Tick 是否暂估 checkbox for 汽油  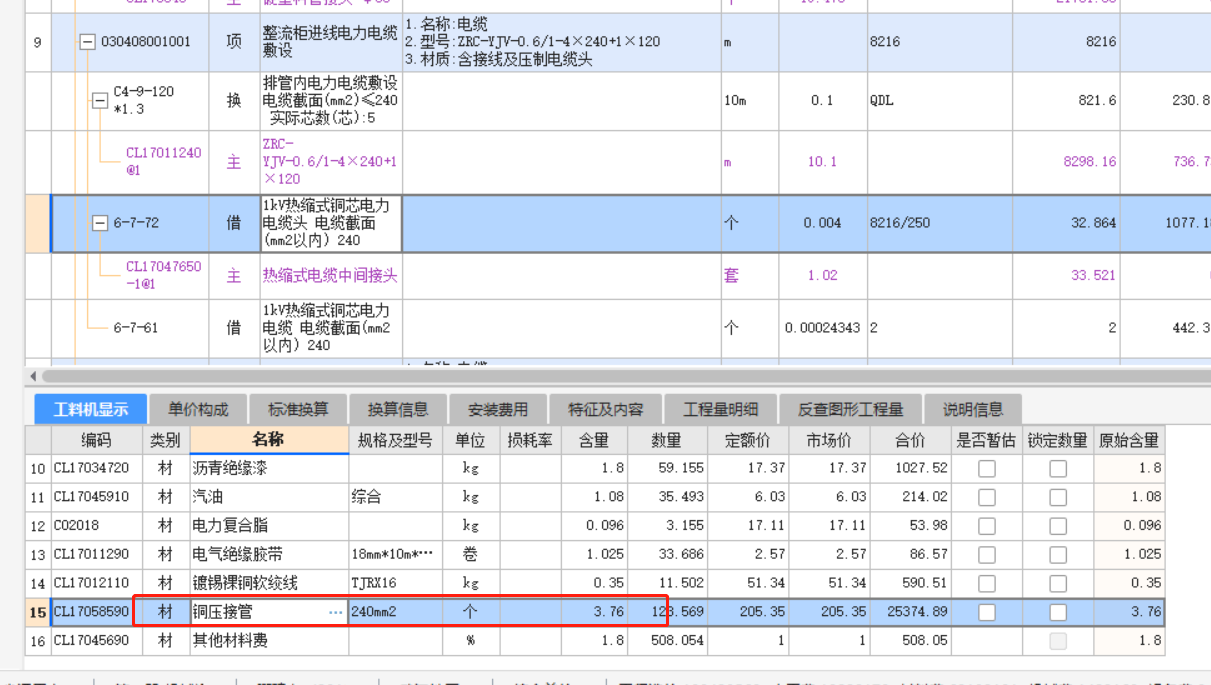point(987,497)
